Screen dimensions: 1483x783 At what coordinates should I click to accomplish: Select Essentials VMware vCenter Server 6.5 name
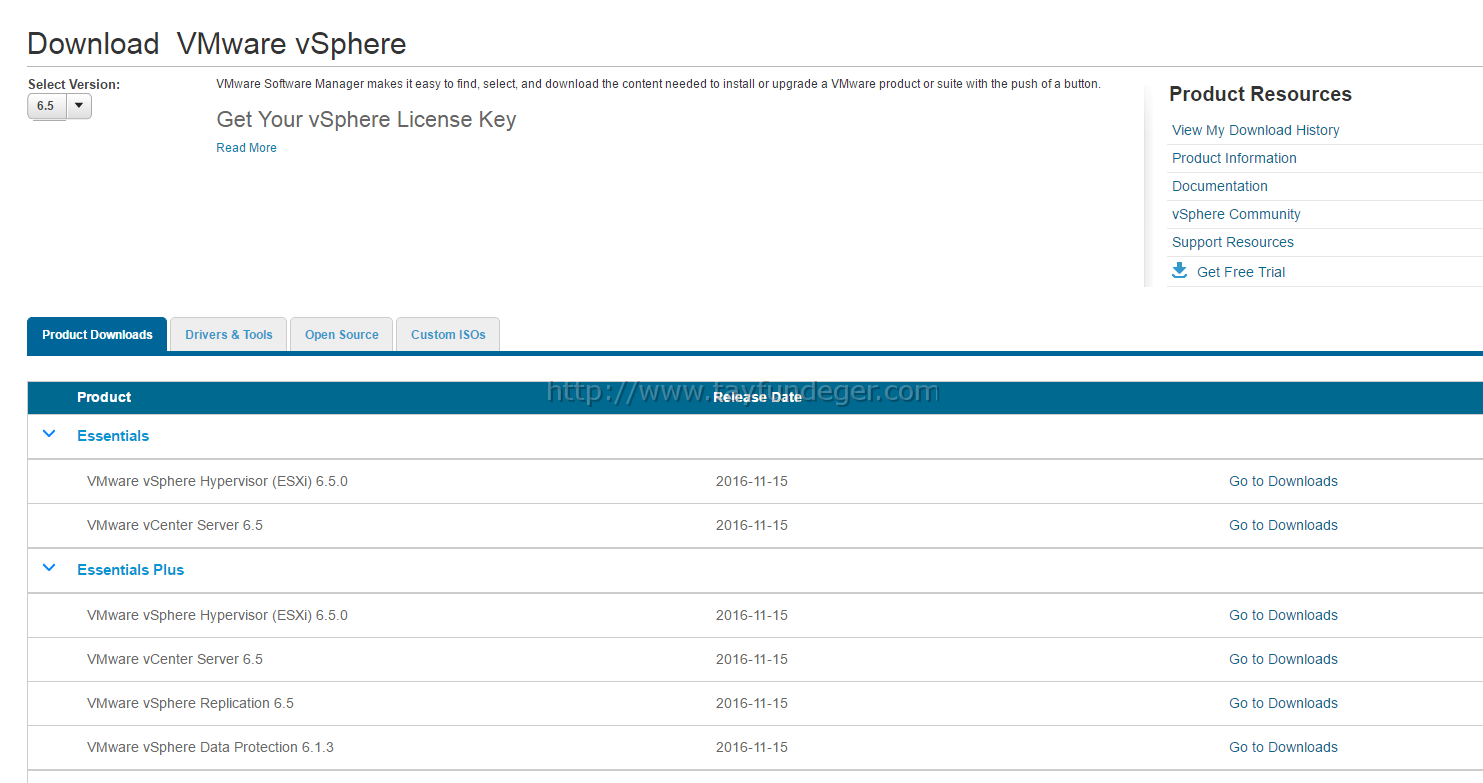tap(175, 525)
